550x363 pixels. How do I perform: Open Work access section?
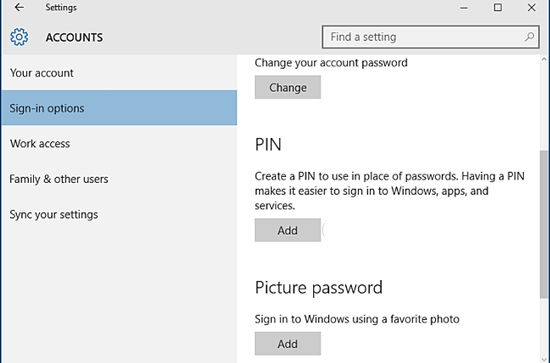pyautogui.click(x=119, y=143)
